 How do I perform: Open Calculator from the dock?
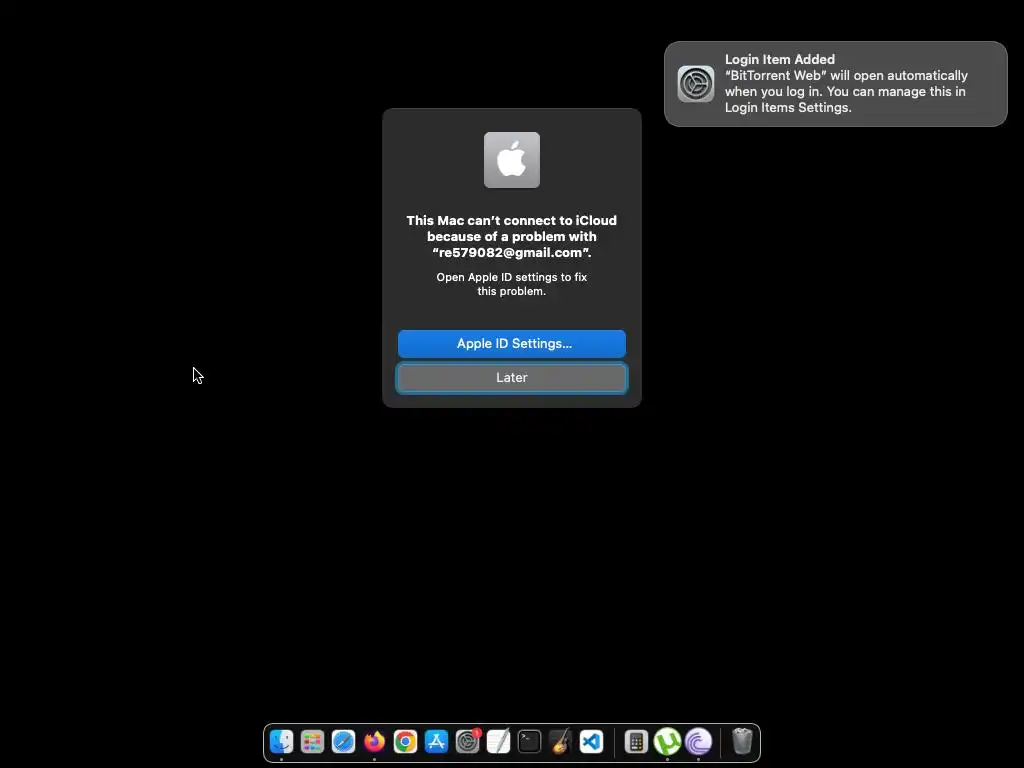click(x=636, y=741)
